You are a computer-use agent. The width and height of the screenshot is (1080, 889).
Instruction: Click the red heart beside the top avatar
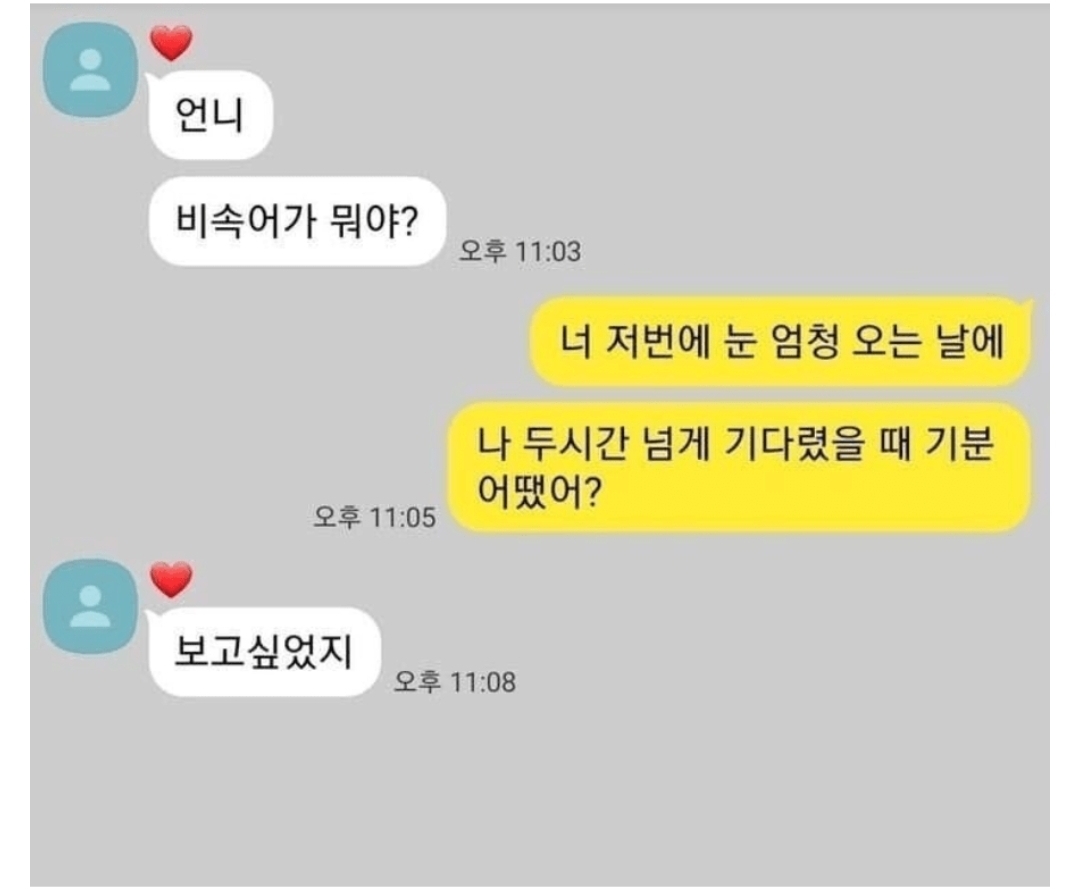[172, 43]
